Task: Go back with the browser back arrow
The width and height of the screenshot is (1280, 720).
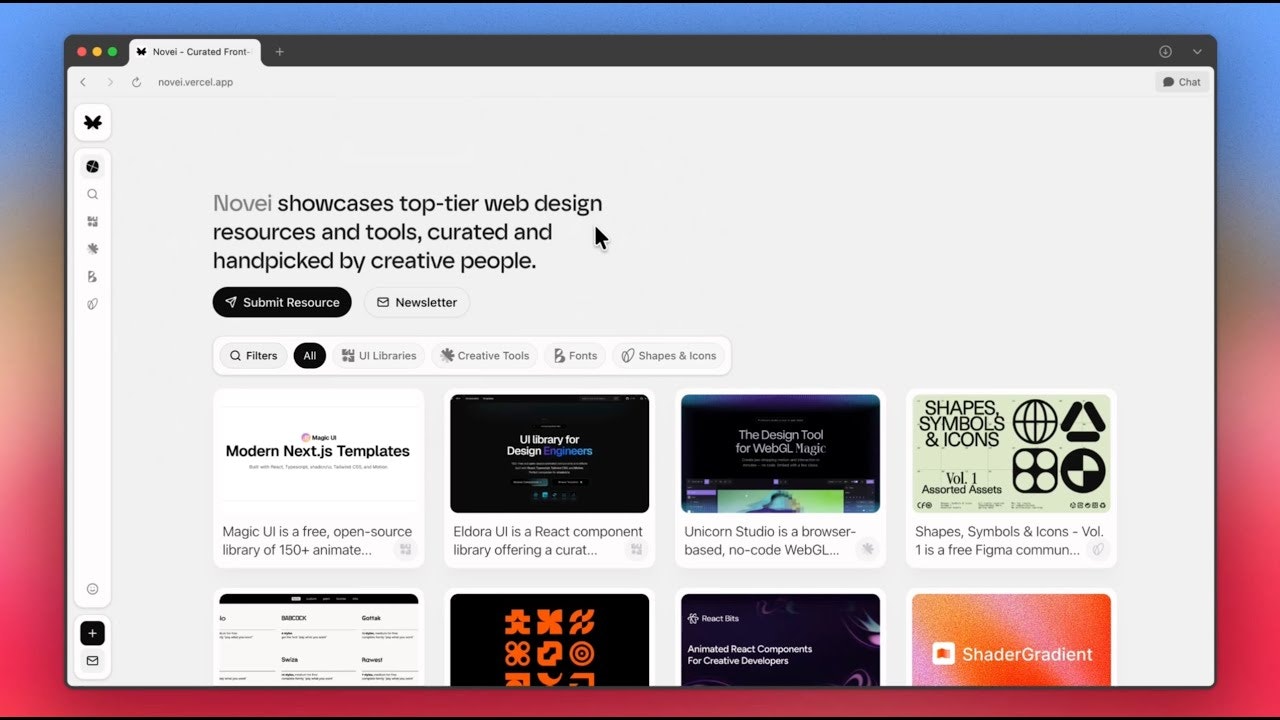Action: click(83, 82)
